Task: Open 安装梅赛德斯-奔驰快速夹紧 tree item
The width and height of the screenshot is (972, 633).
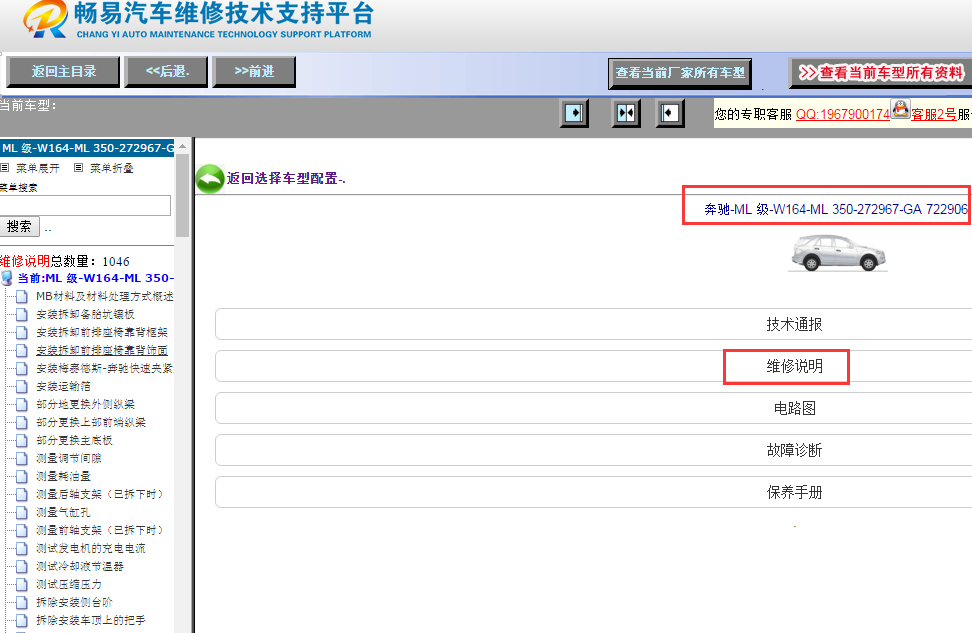Action: point(104,368)
